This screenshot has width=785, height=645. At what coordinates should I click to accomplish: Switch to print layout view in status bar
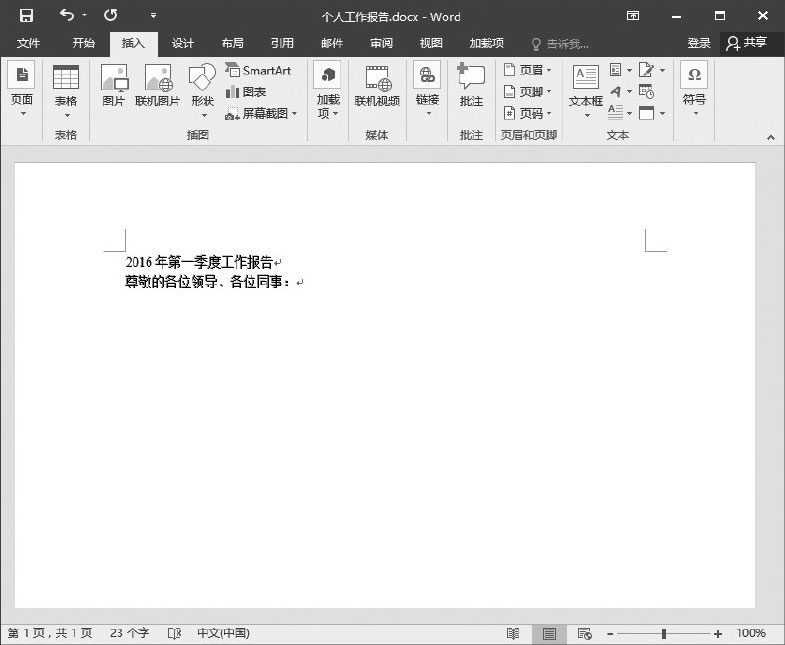[x=549, y=634]
